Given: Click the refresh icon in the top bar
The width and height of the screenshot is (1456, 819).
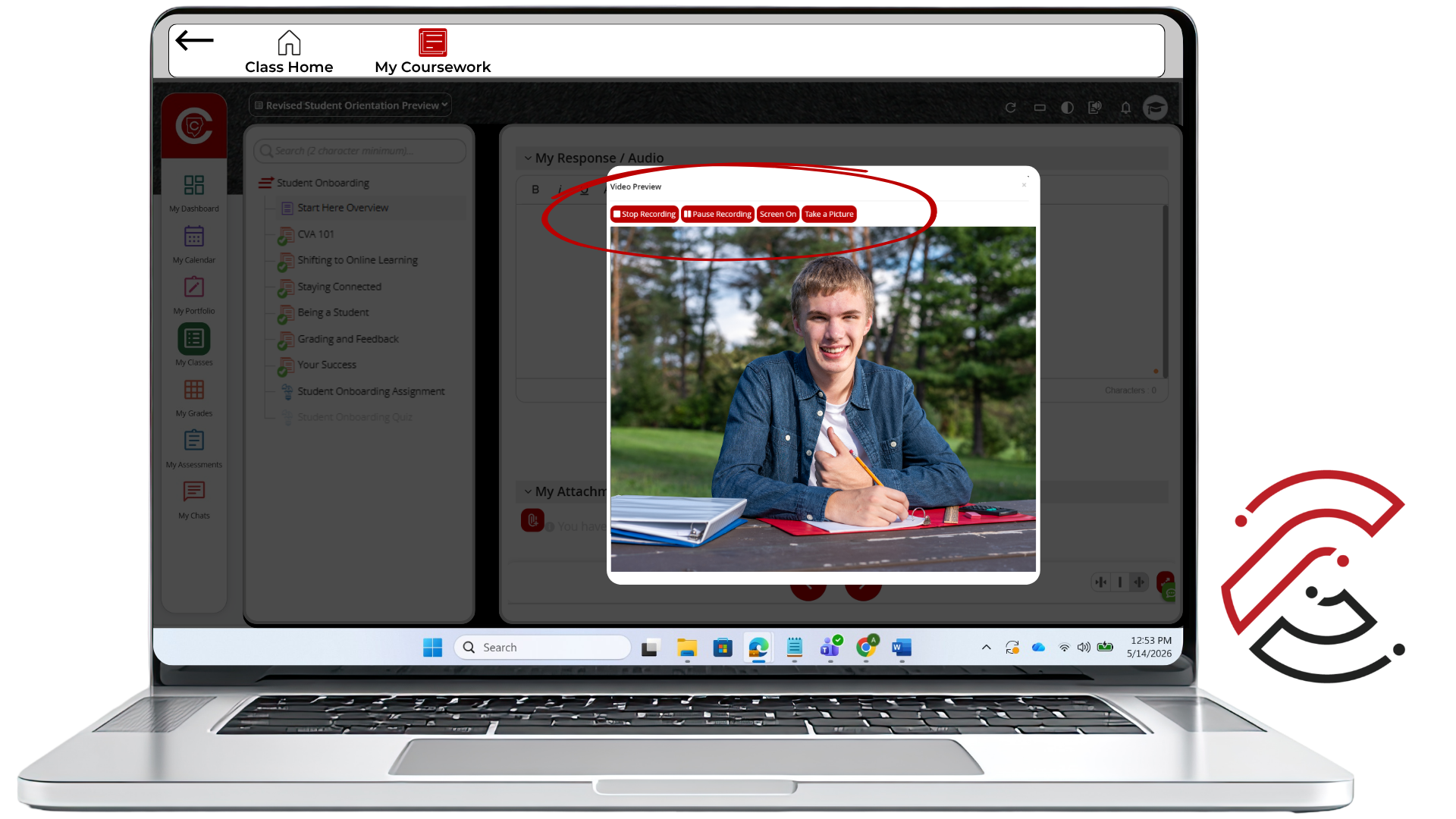Looking at the screenshot, I should [1010, 108].
